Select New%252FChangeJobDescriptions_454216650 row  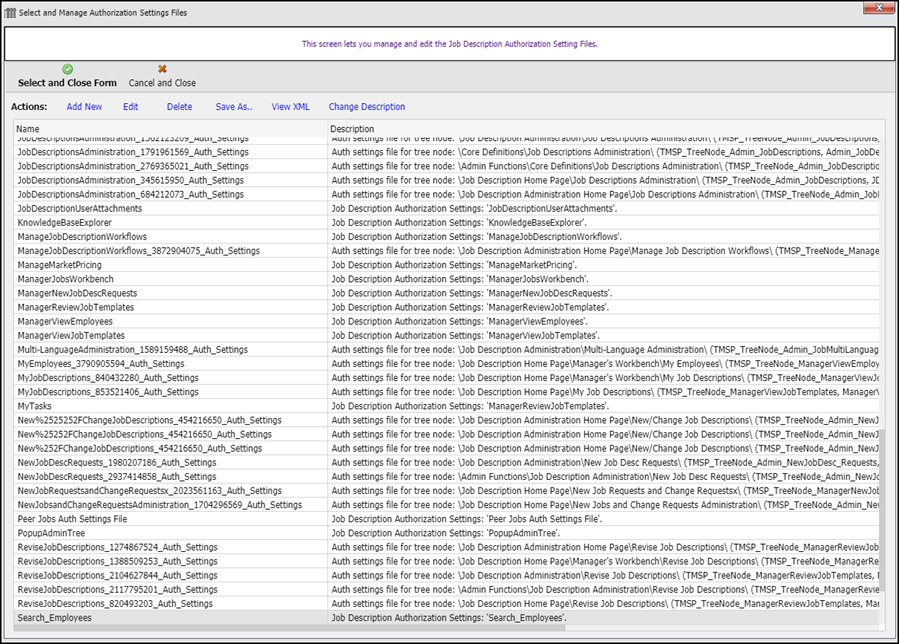[x=447, y=448]
